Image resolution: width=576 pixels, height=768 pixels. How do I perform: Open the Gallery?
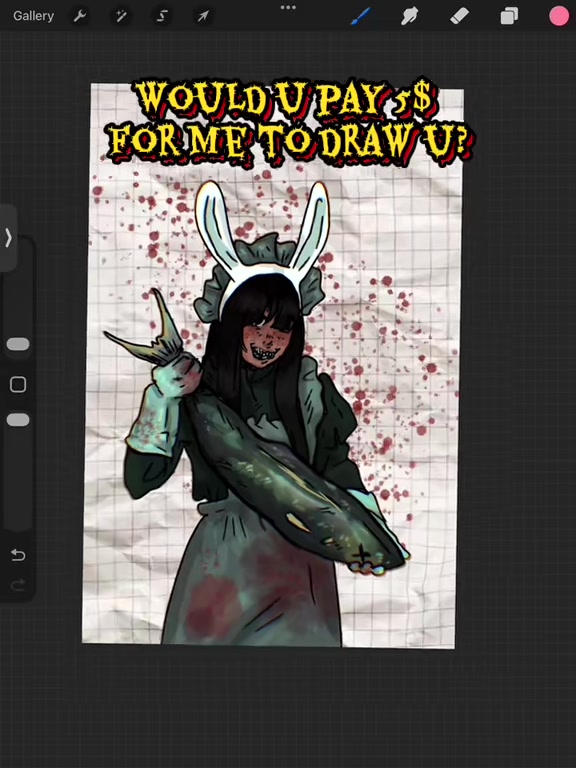33,16
